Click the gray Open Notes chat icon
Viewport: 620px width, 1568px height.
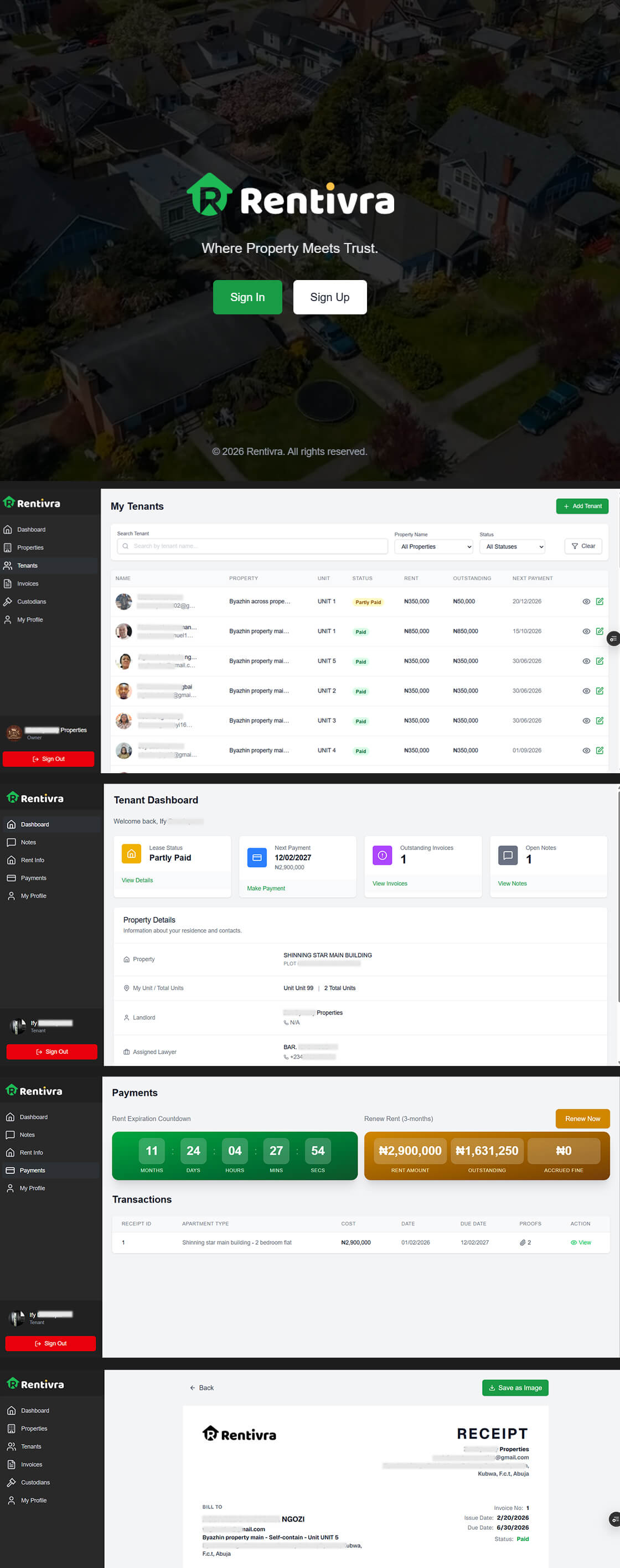tap(507, 855)
